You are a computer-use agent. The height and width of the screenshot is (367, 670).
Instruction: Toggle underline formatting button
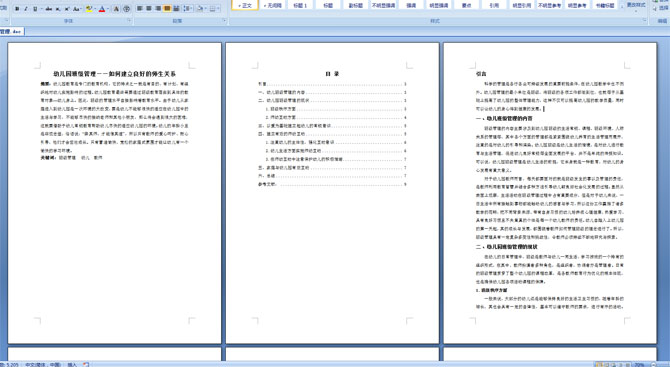coord(35,9)
